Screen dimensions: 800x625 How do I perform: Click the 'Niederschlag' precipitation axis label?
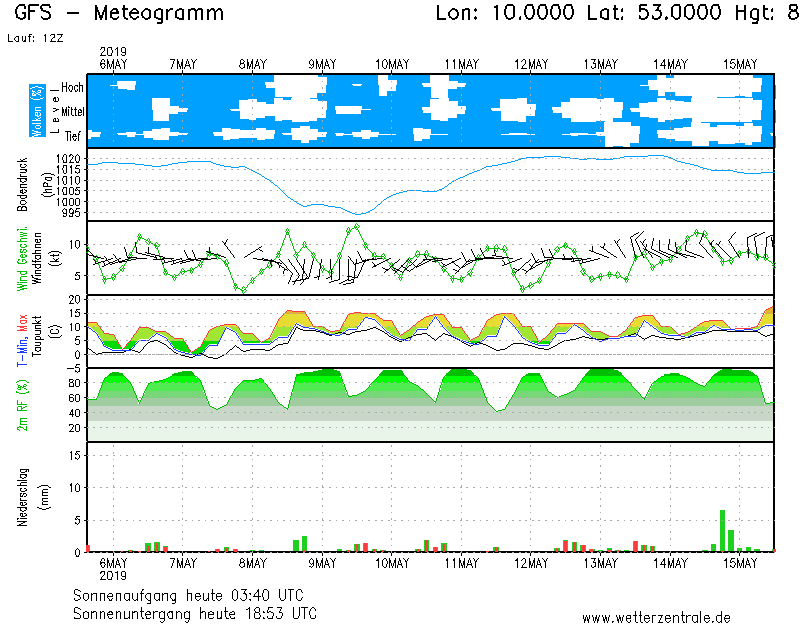click(22, 497)
